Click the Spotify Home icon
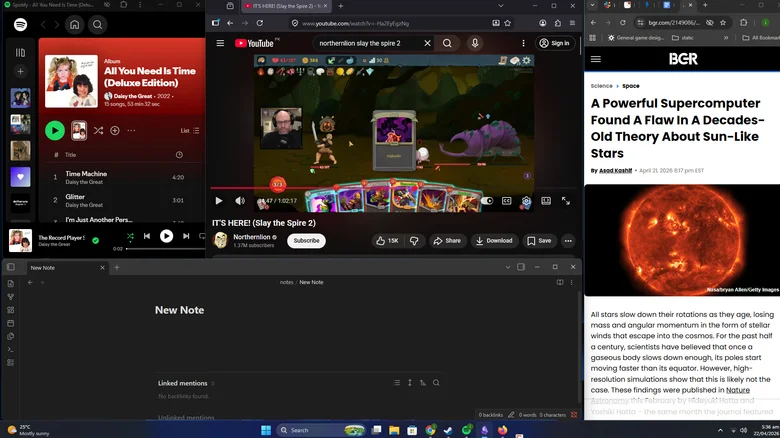This screenshot has width=780, height=438. 75,24
